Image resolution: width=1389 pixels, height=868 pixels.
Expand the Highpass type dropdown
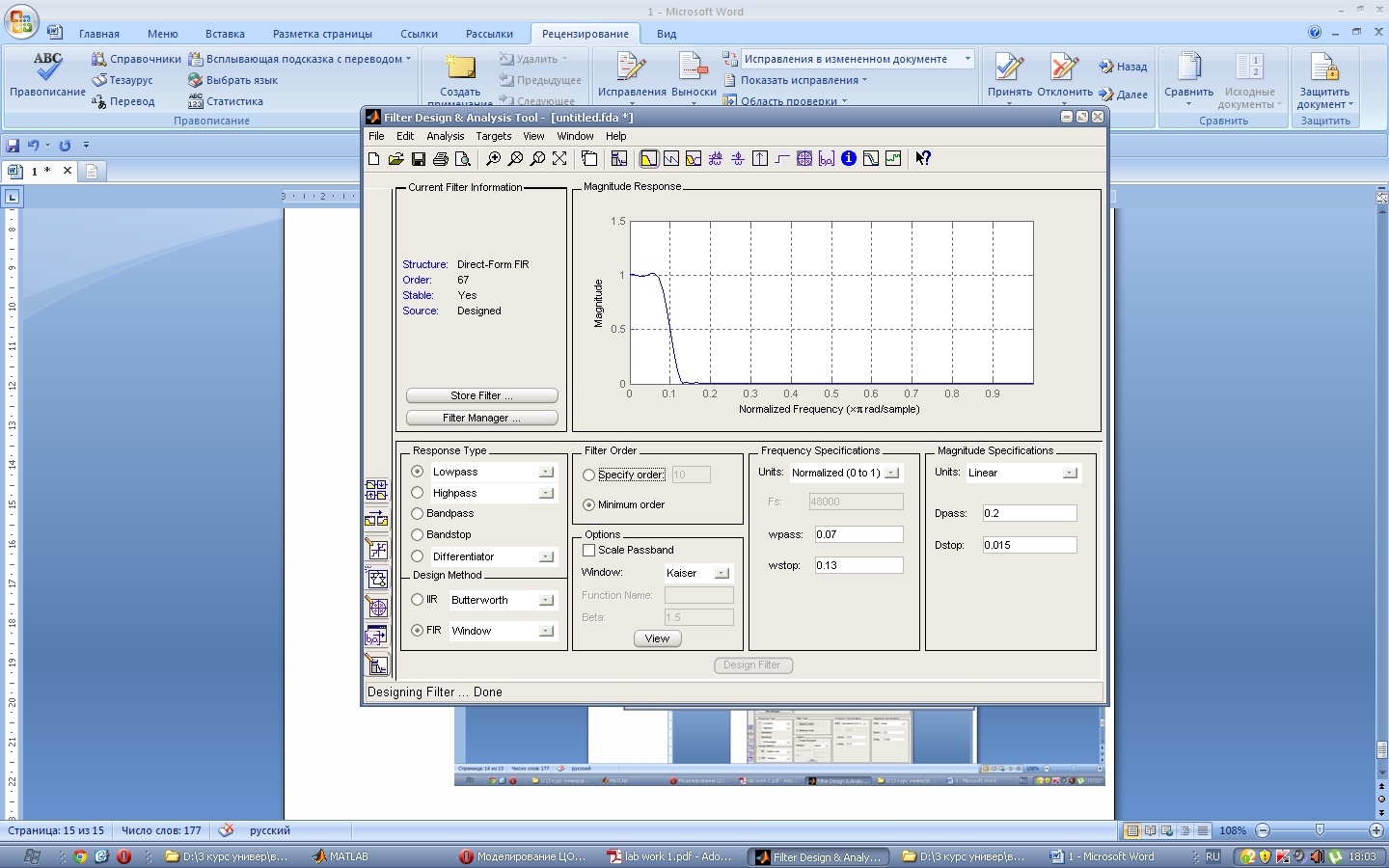546,494
